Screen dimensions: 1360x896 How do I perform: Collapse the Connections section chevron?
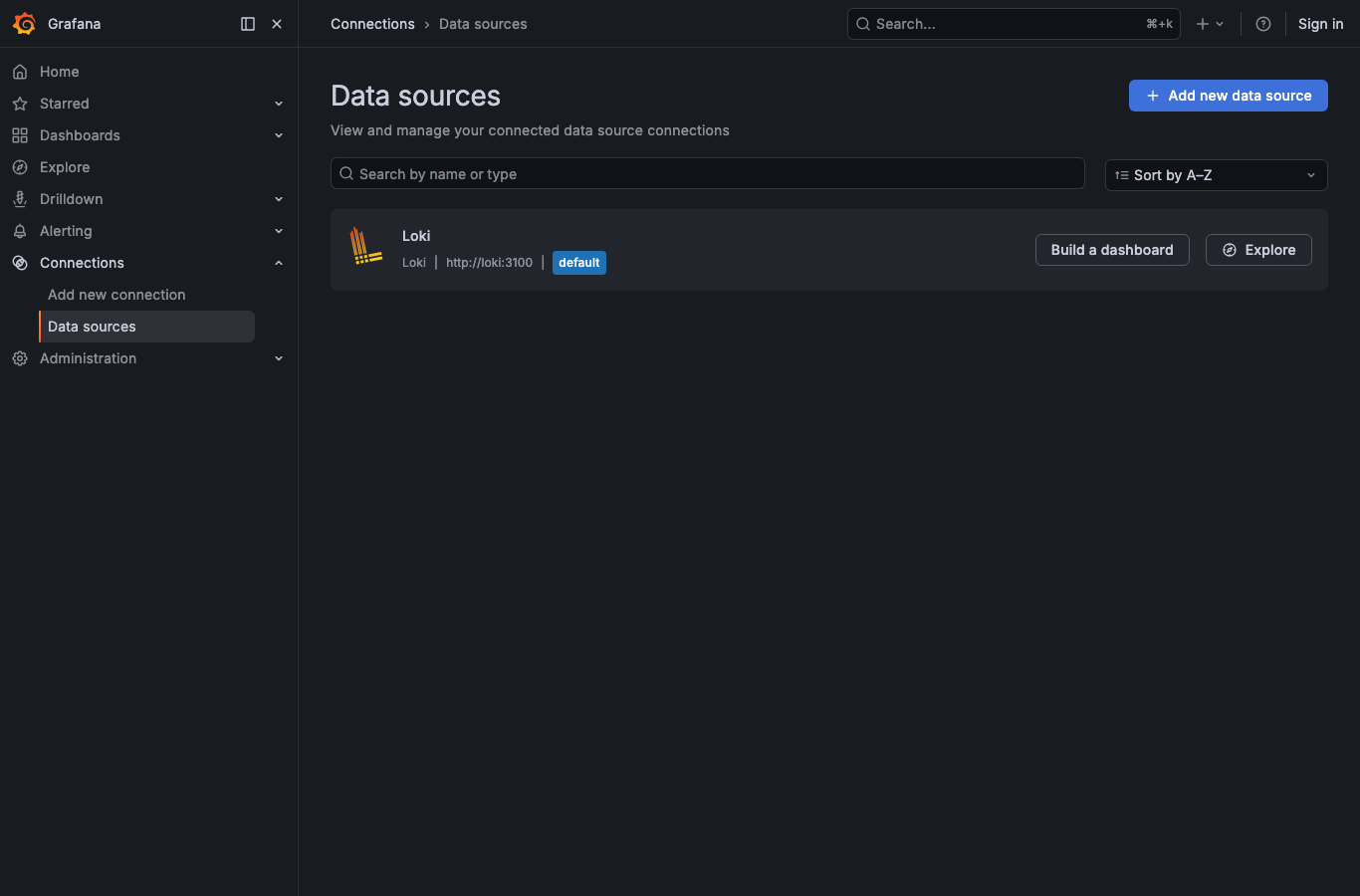(x=279, y=263)
